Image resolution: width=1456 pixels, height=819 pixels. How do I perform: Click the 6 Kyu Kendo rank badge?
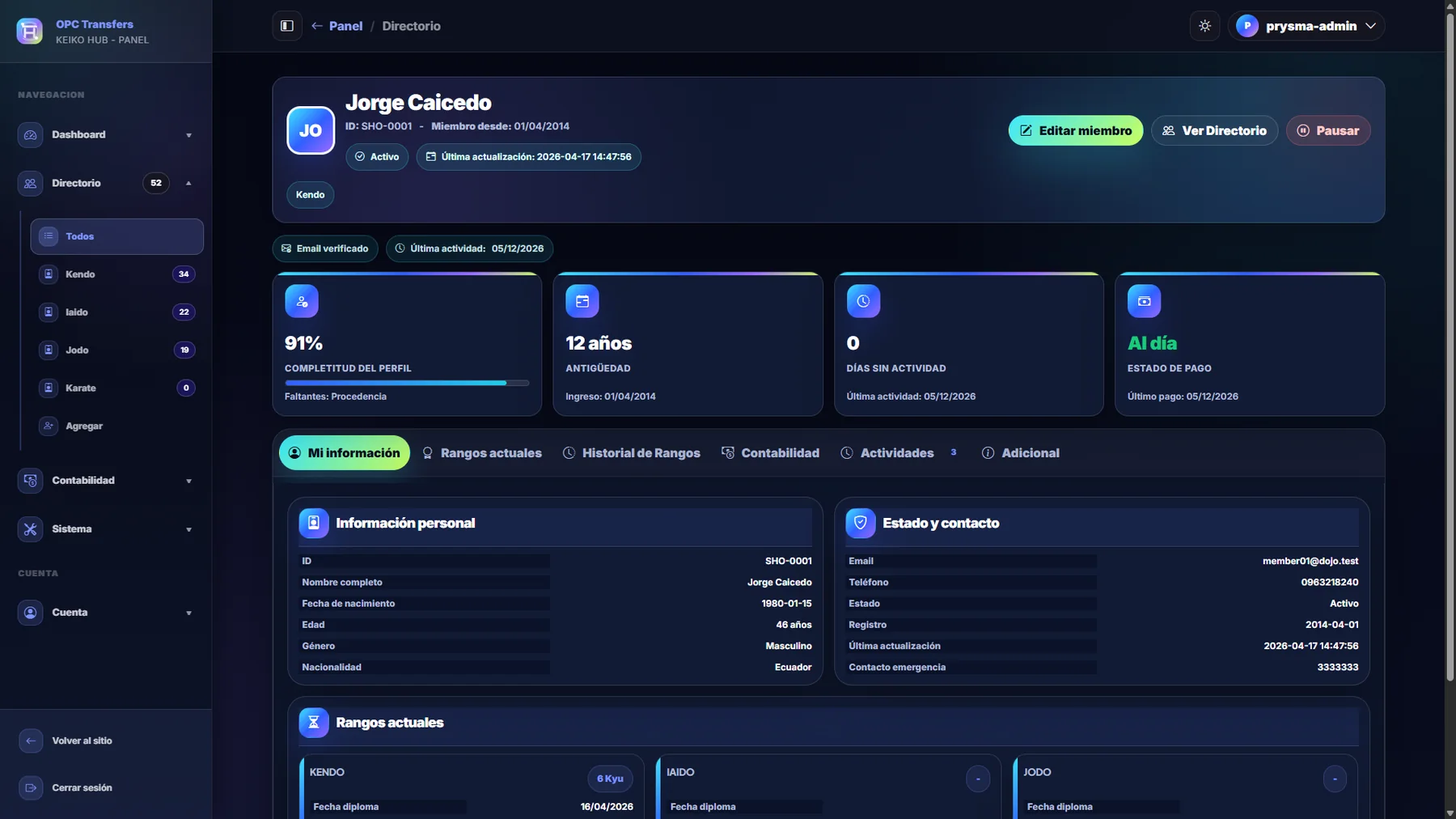coord(610,779)
